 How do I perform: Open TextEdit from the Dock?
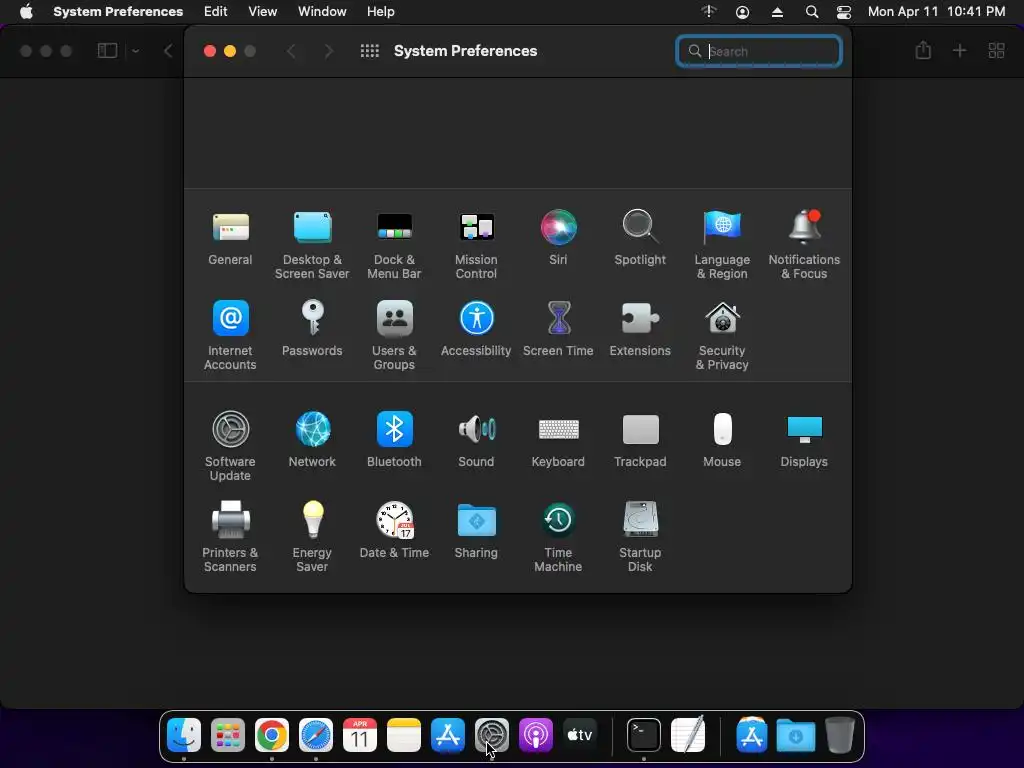point(688,735)
